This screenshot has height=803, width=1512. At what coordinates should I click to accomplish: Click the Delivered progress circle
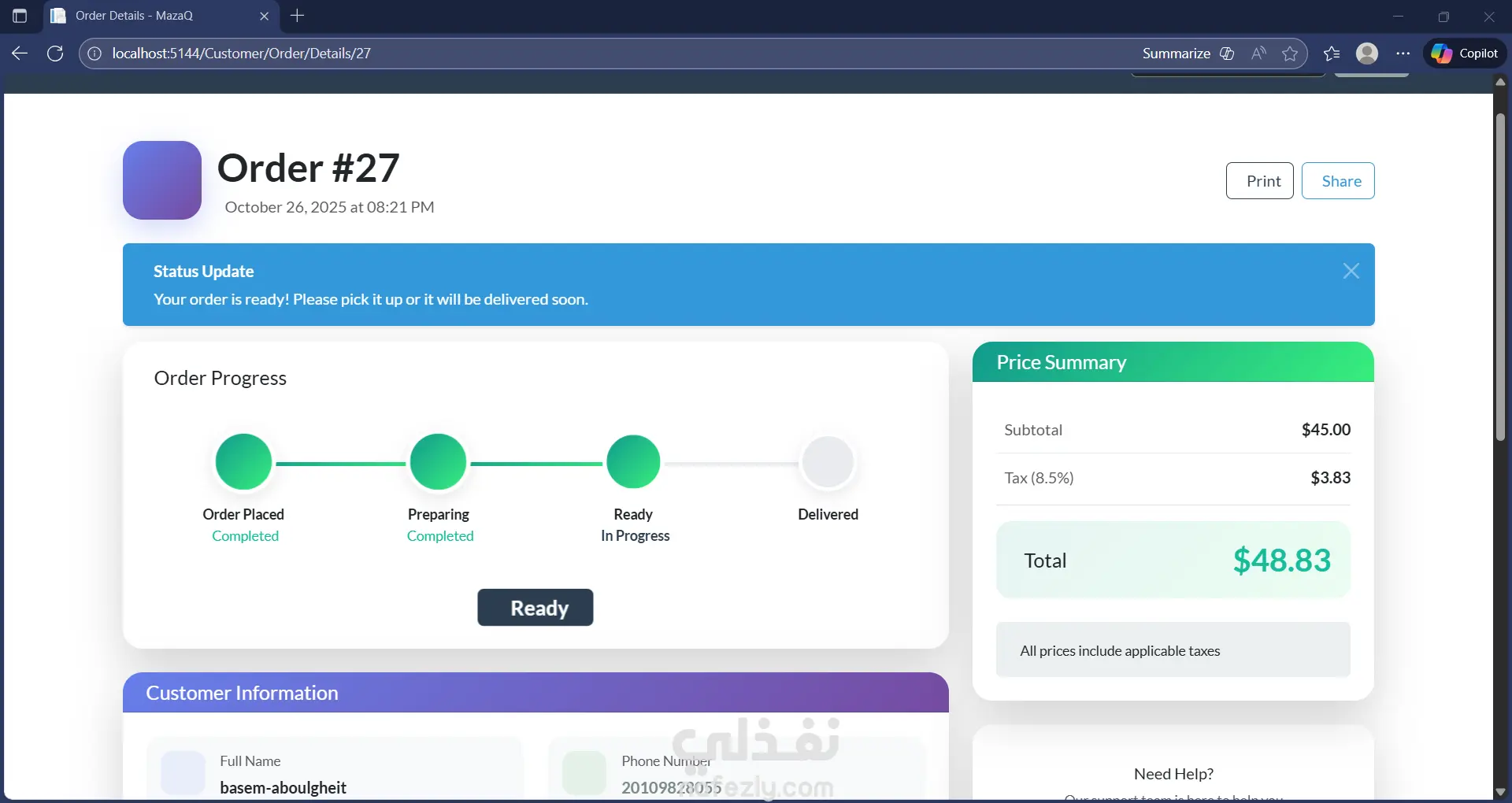828,462
